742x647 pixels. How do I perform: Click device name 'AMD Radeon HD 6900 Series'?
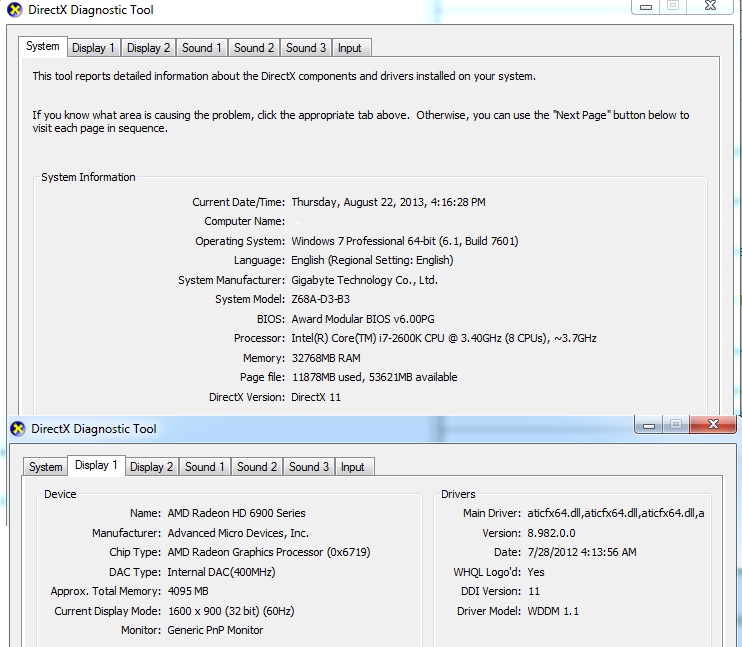pos(236,513)
